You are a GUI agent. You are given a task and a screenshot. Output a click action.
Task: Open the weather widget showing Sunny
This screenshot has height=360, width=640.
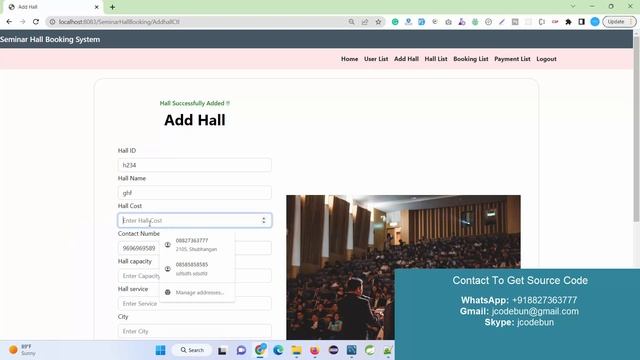pyautogui.click(x=22, y=350)
